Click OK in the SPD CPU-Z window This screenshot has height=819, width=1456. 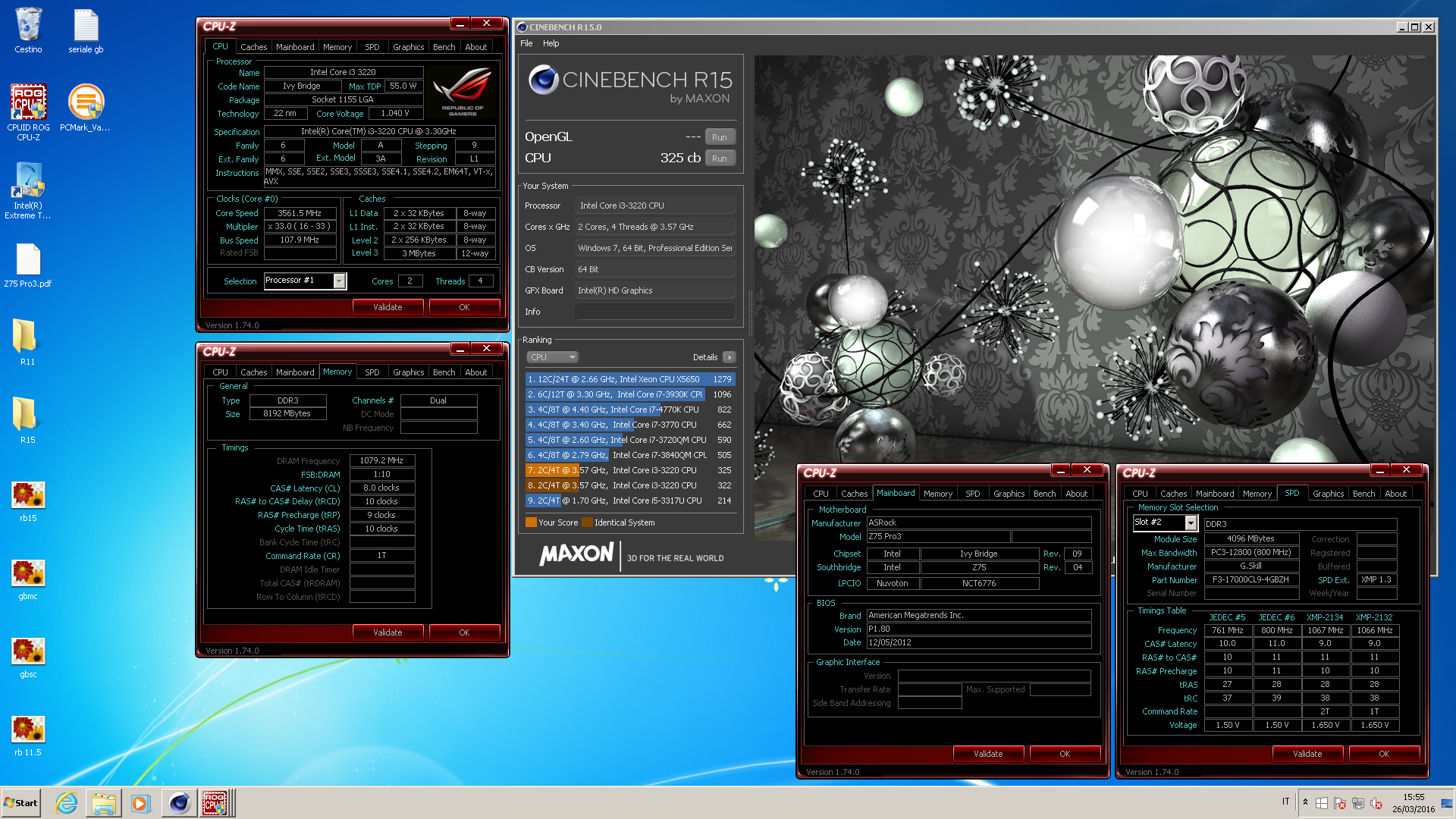coord(1384,754)
